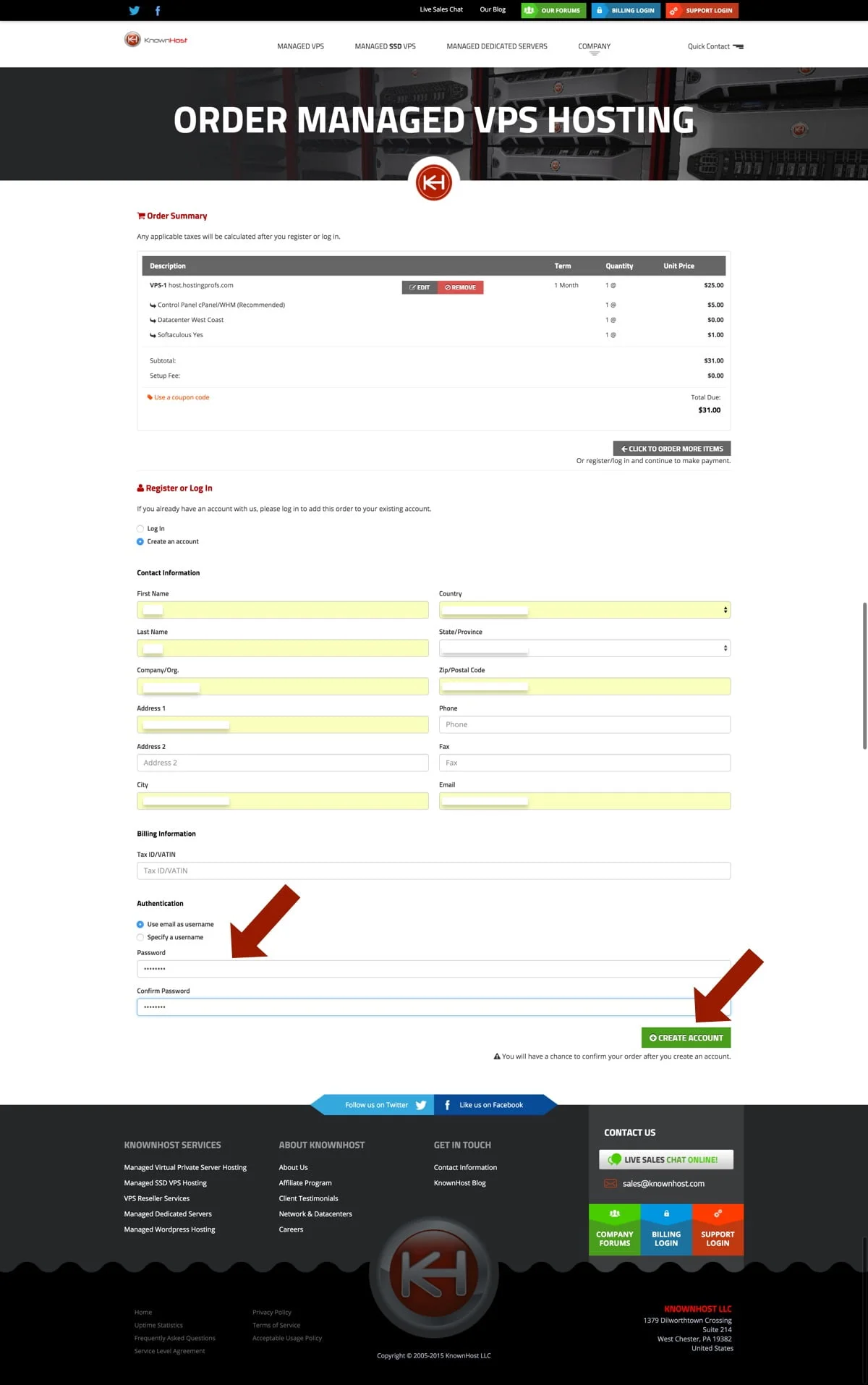Focus the Password field

(434, 969)
